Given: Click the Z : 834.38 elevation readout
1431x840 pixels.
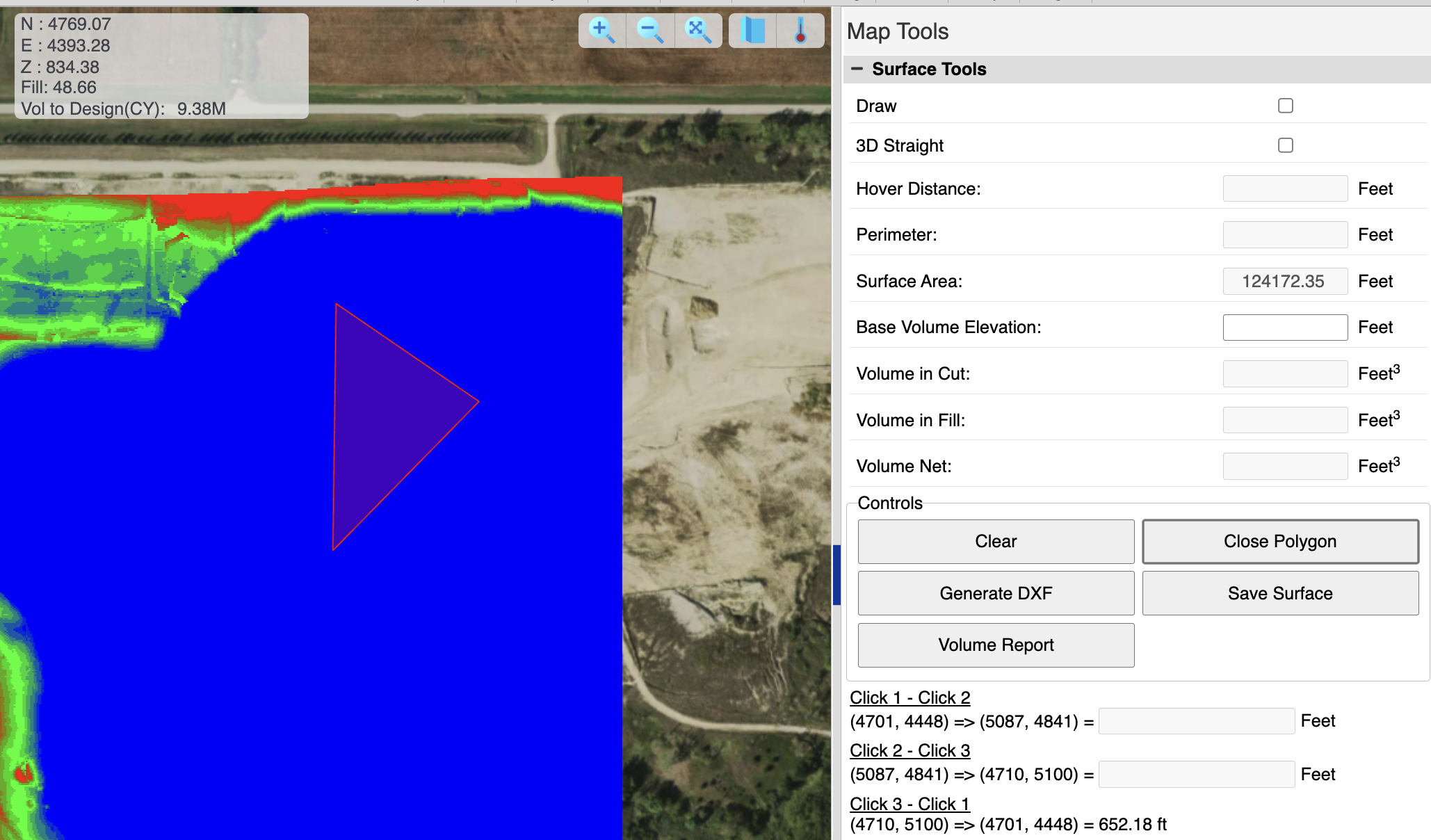Looking at the screenshot, I should (60, 67).
